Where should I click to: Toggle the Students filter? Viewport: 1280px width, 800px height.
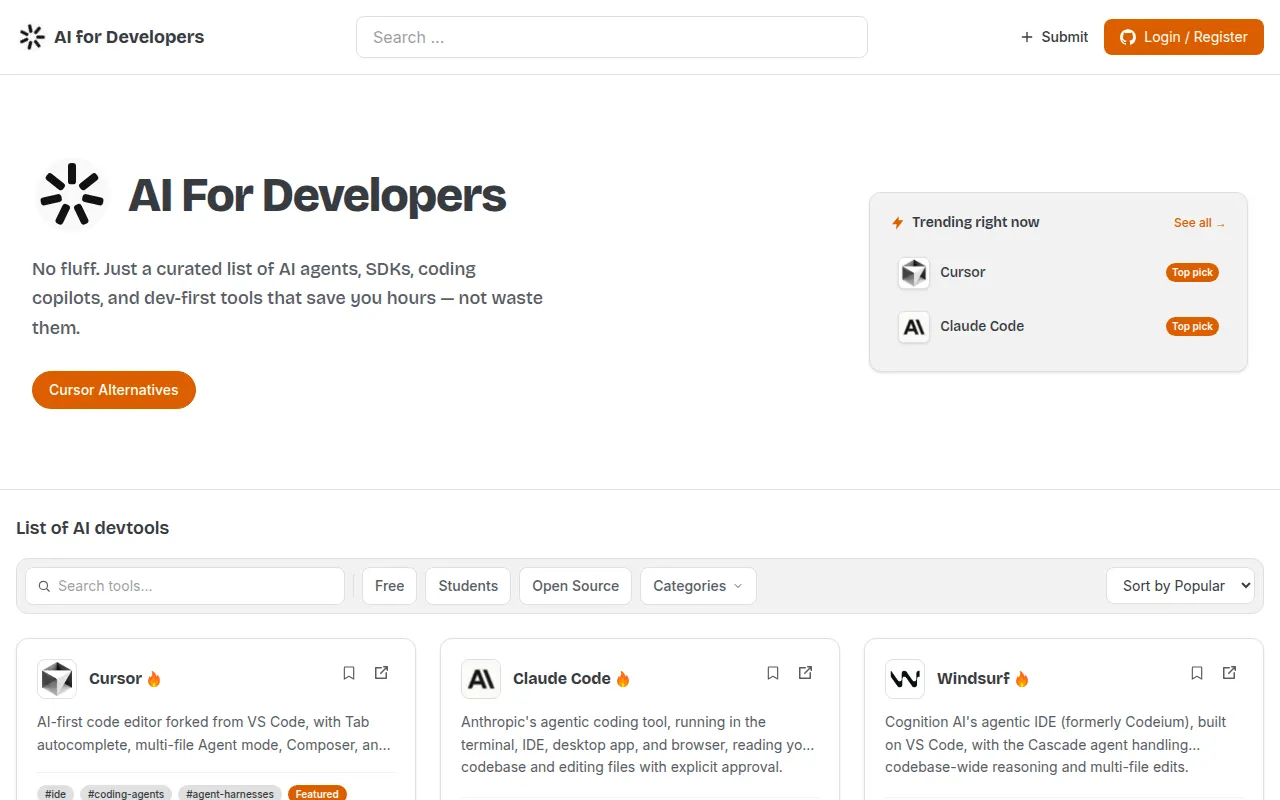click(x=468, y=586)
